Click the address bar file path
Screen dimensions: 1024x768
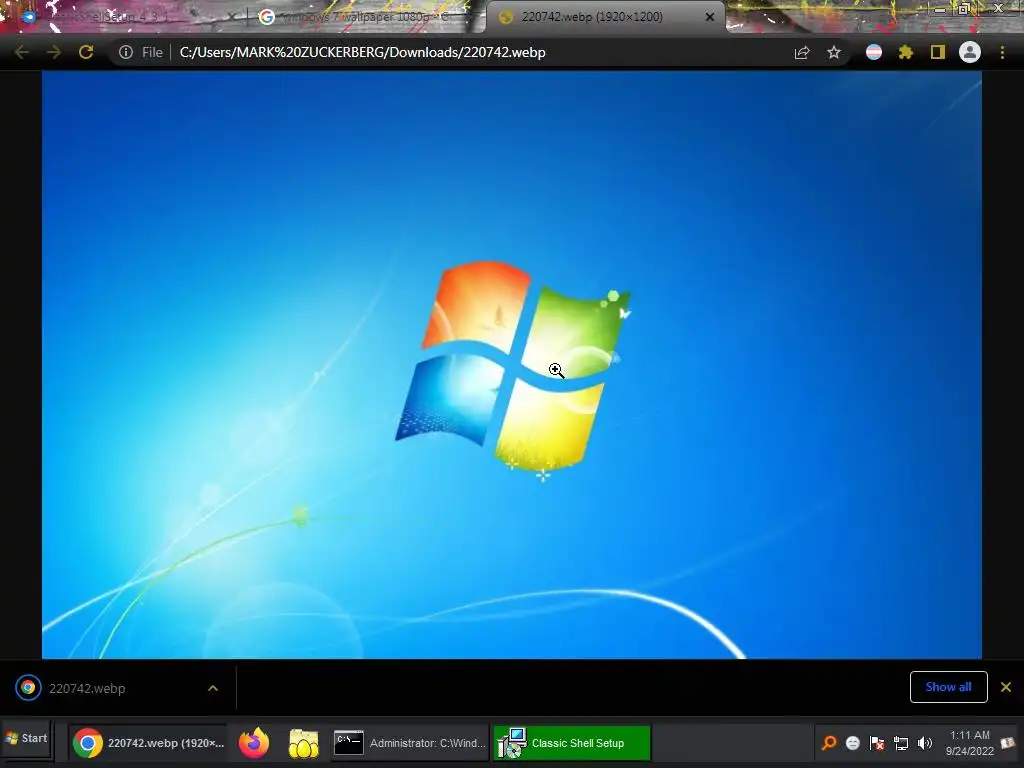[362, 52]
